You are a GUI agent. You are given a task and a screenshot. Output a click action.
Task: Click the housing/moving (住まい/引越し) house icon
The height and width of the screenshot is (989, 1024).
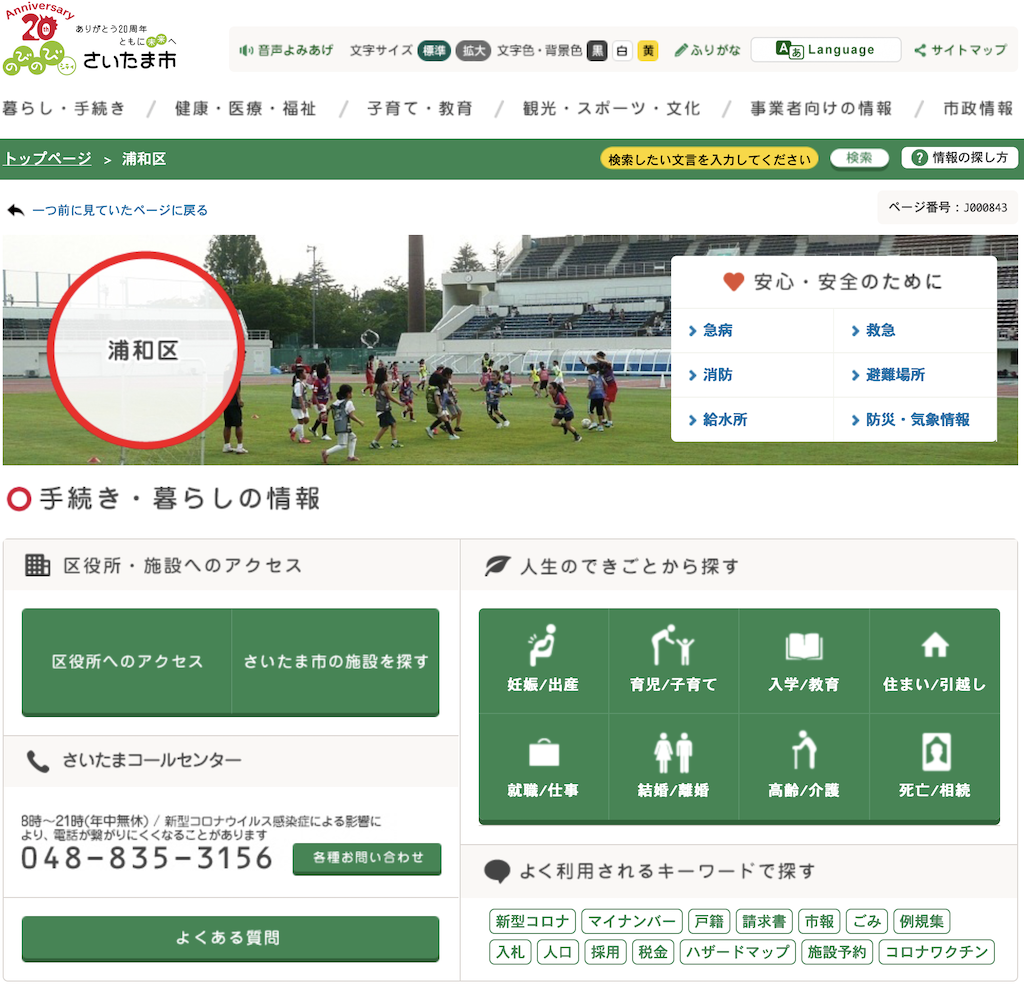934,645
